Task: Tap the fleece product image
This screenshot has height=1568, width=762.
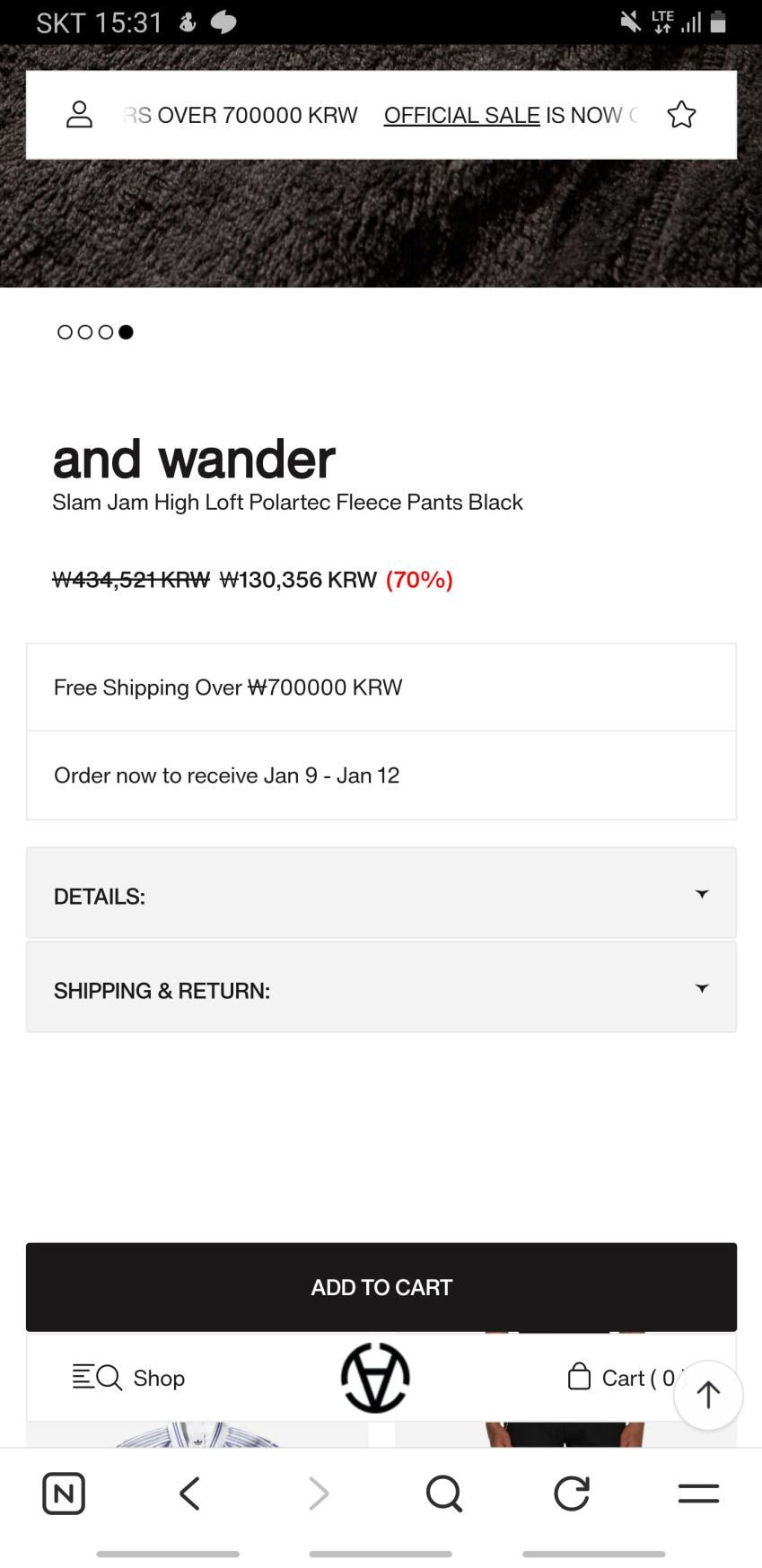Action: (x=381, y=224)
